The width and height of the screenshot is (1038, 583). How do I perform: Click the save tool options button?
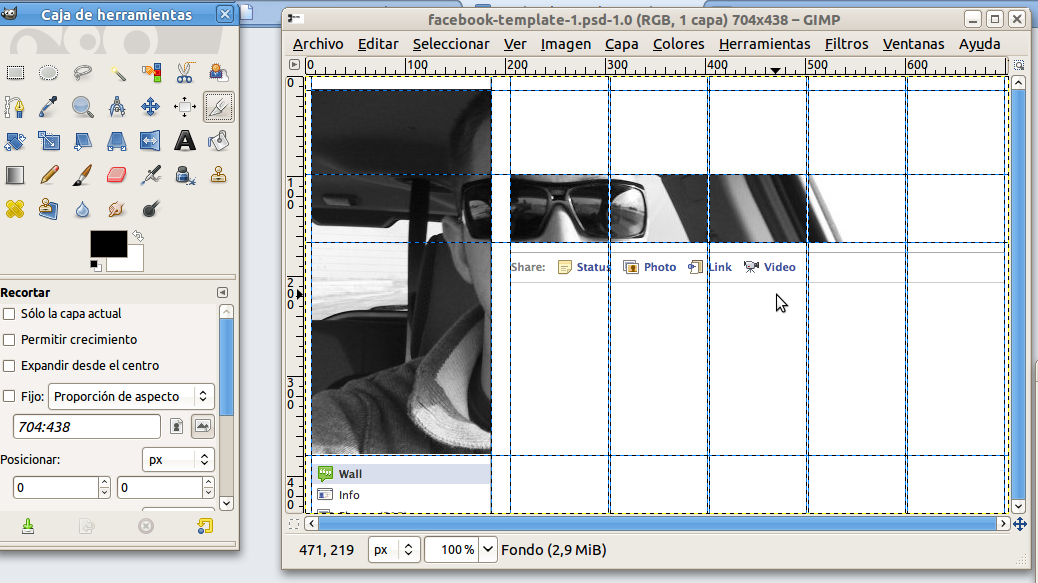point(28,526)
